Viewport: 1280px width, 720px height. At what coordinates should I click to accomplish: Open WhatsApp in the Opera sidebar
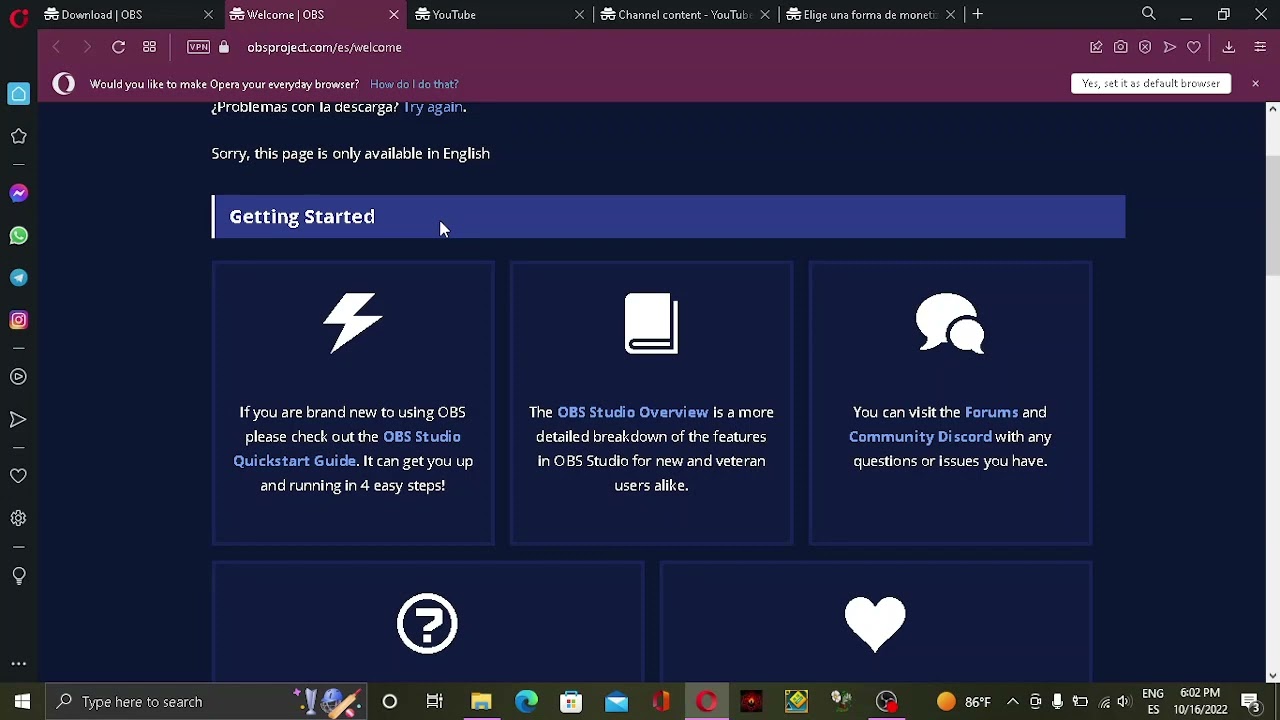tap(18, 236)
